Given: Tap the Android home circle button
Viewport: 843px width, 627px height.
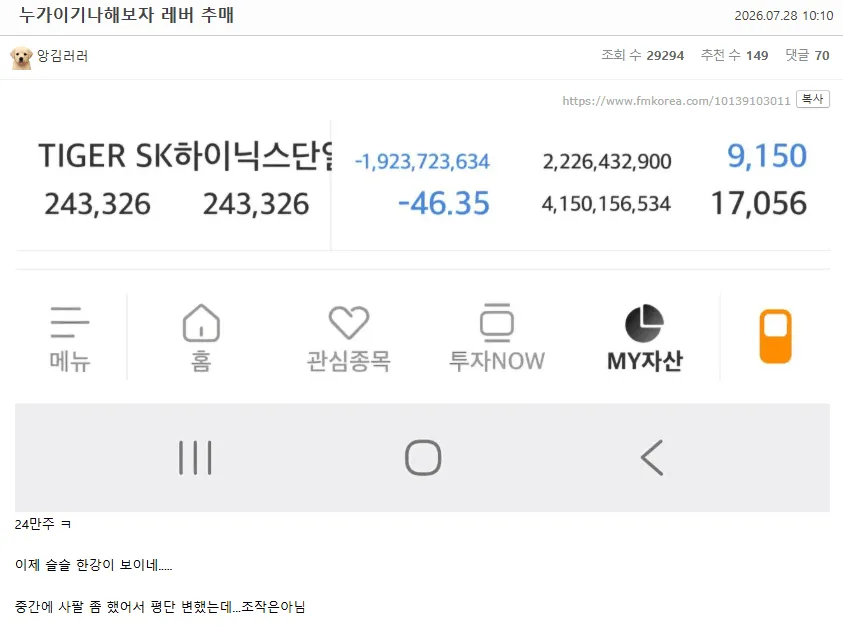Looking at the screenshot, I should (423, 458).
